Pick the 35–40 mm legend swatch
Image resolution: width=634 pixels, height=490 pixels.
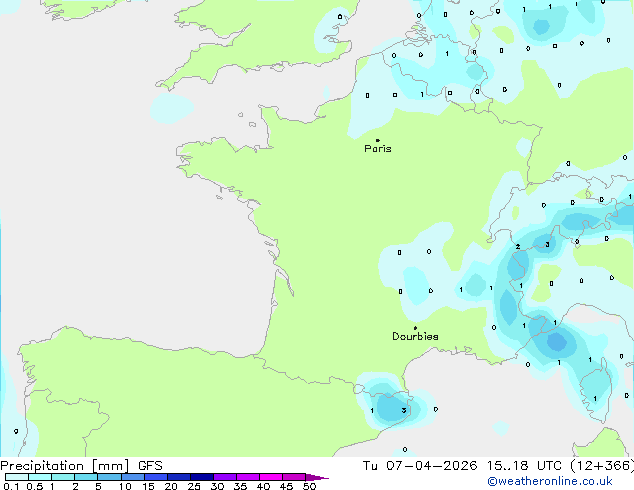(x=247, y=477)
